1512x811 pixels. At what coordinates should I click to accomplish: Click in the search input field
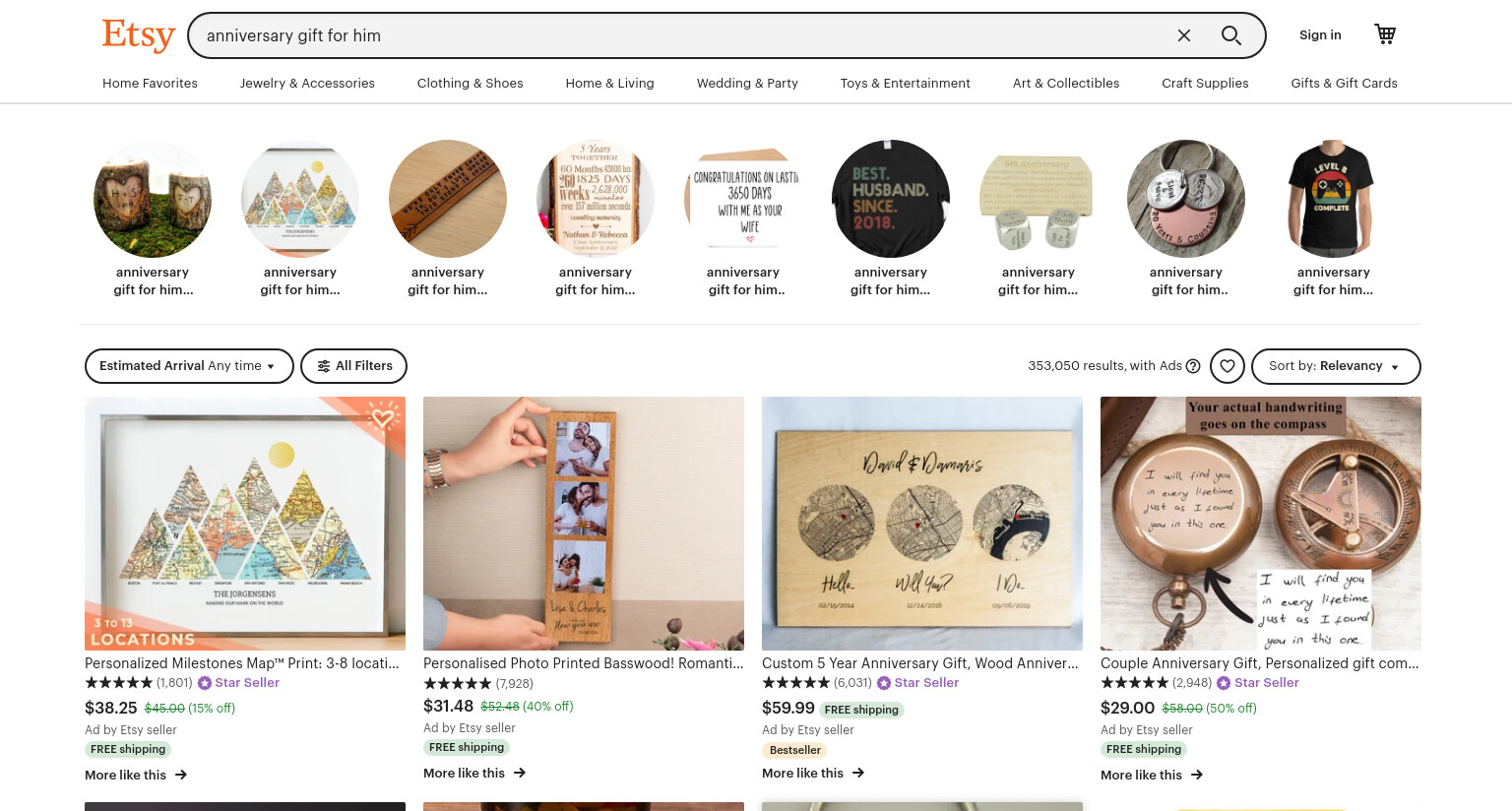[679, 35]
